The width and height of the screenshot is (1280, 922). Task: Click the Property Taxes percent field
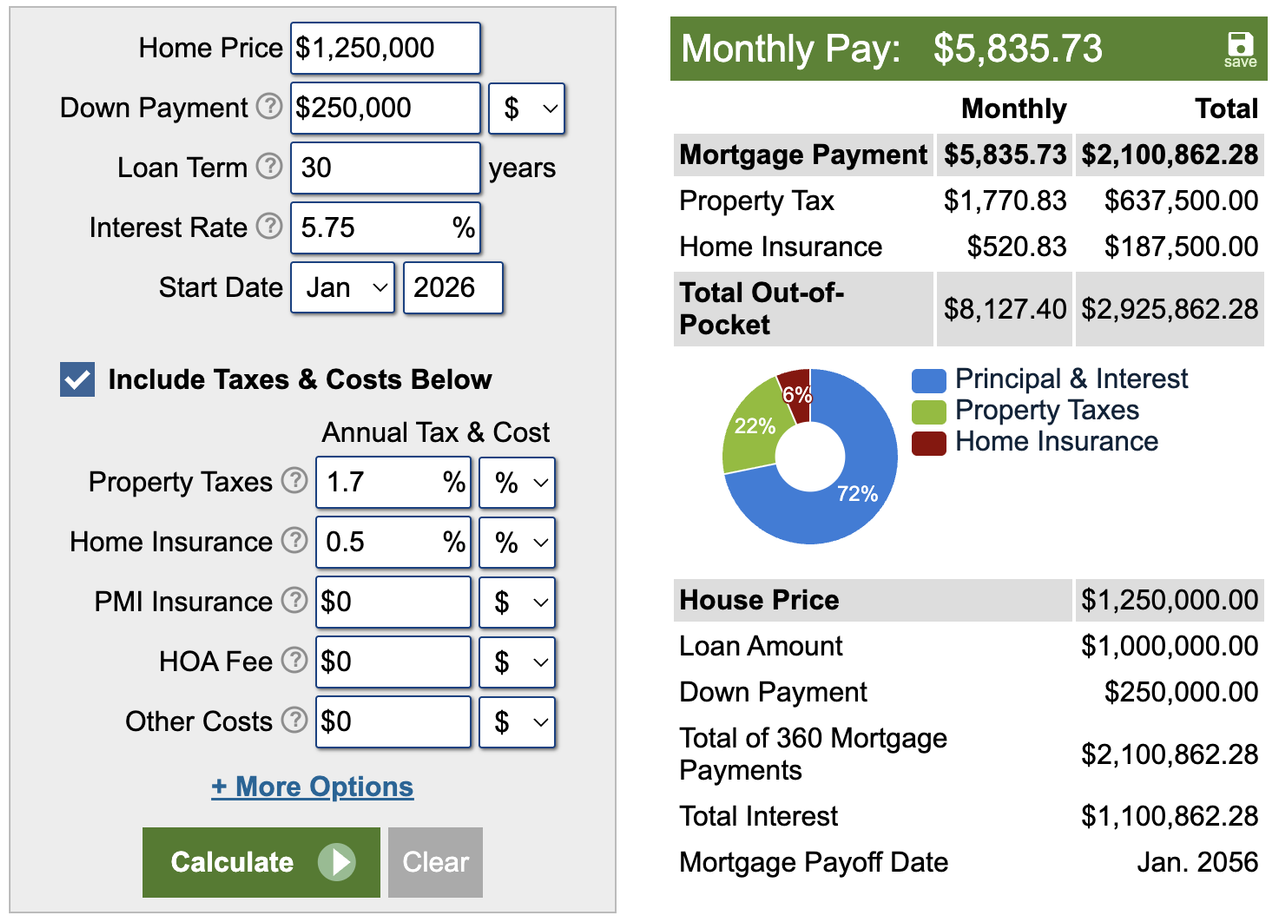(x=393, y=483)
